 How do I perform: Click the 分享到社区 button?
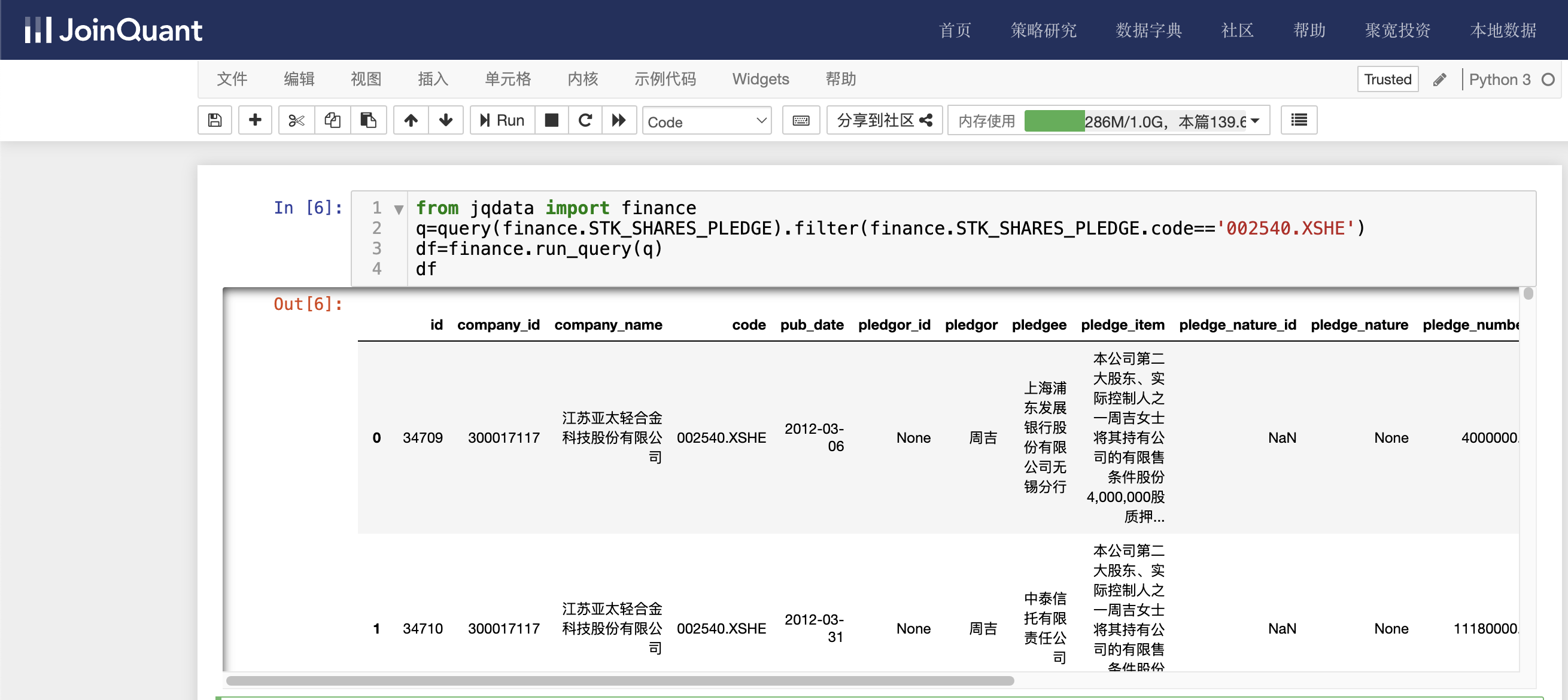click(x=884, y=120)
